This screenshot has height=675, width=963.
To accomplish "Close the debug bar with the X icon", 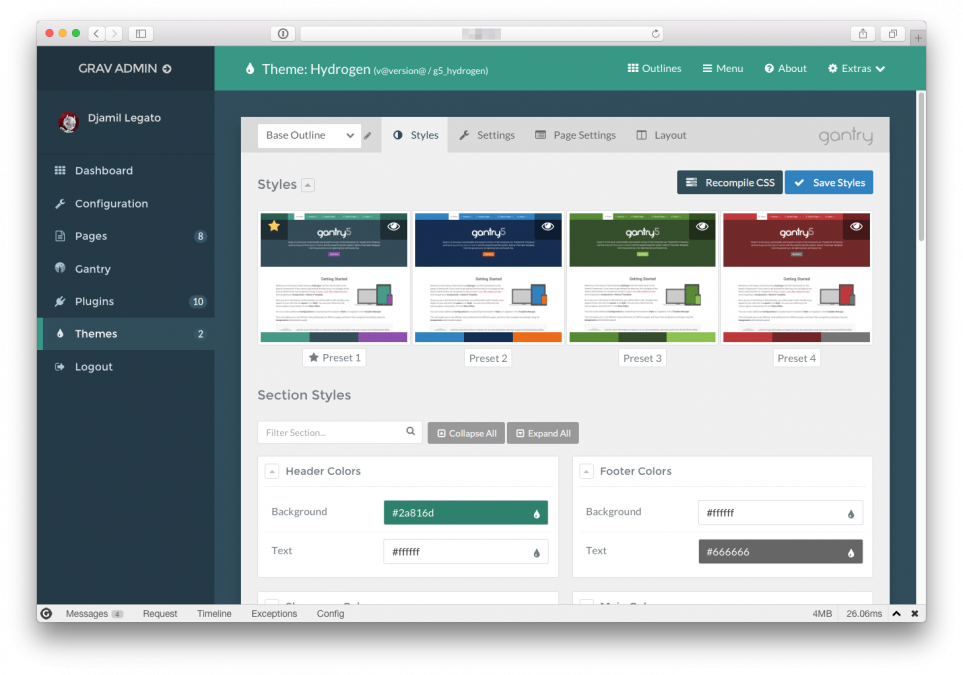I will tap(914, 613).
